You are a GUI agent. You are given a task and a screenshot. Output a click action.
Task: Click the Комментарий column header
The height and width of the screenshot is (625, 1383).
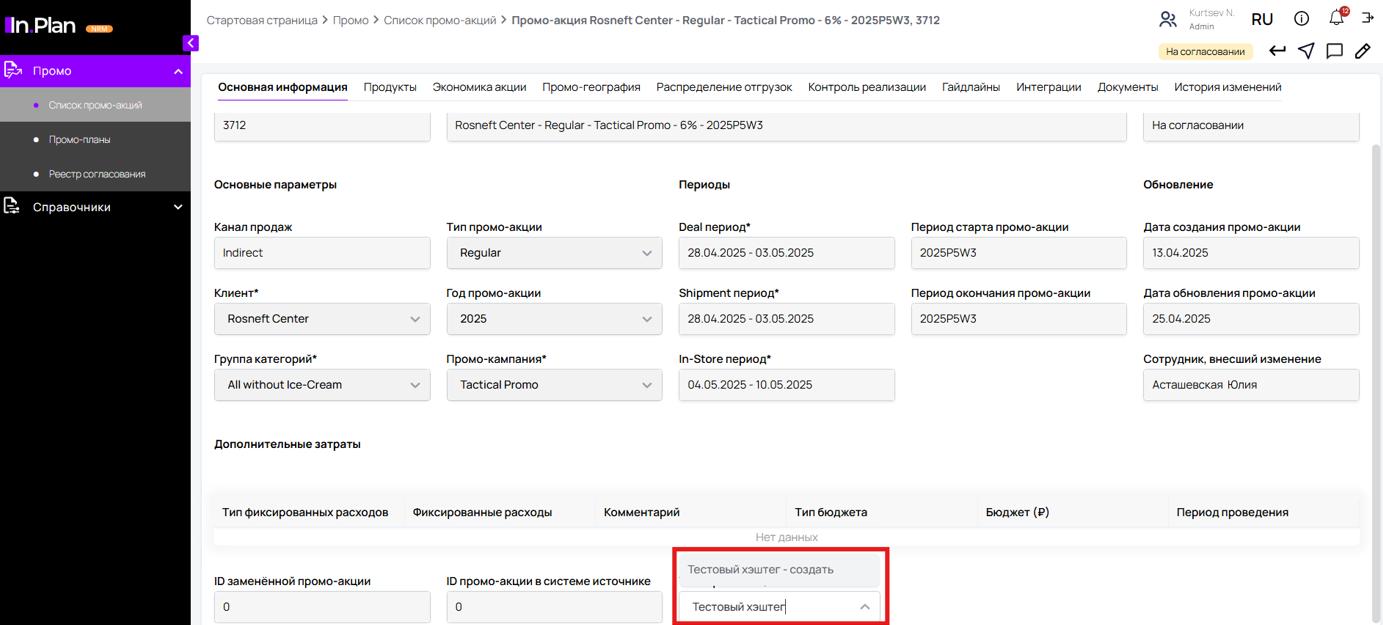(x=642, y=512)
